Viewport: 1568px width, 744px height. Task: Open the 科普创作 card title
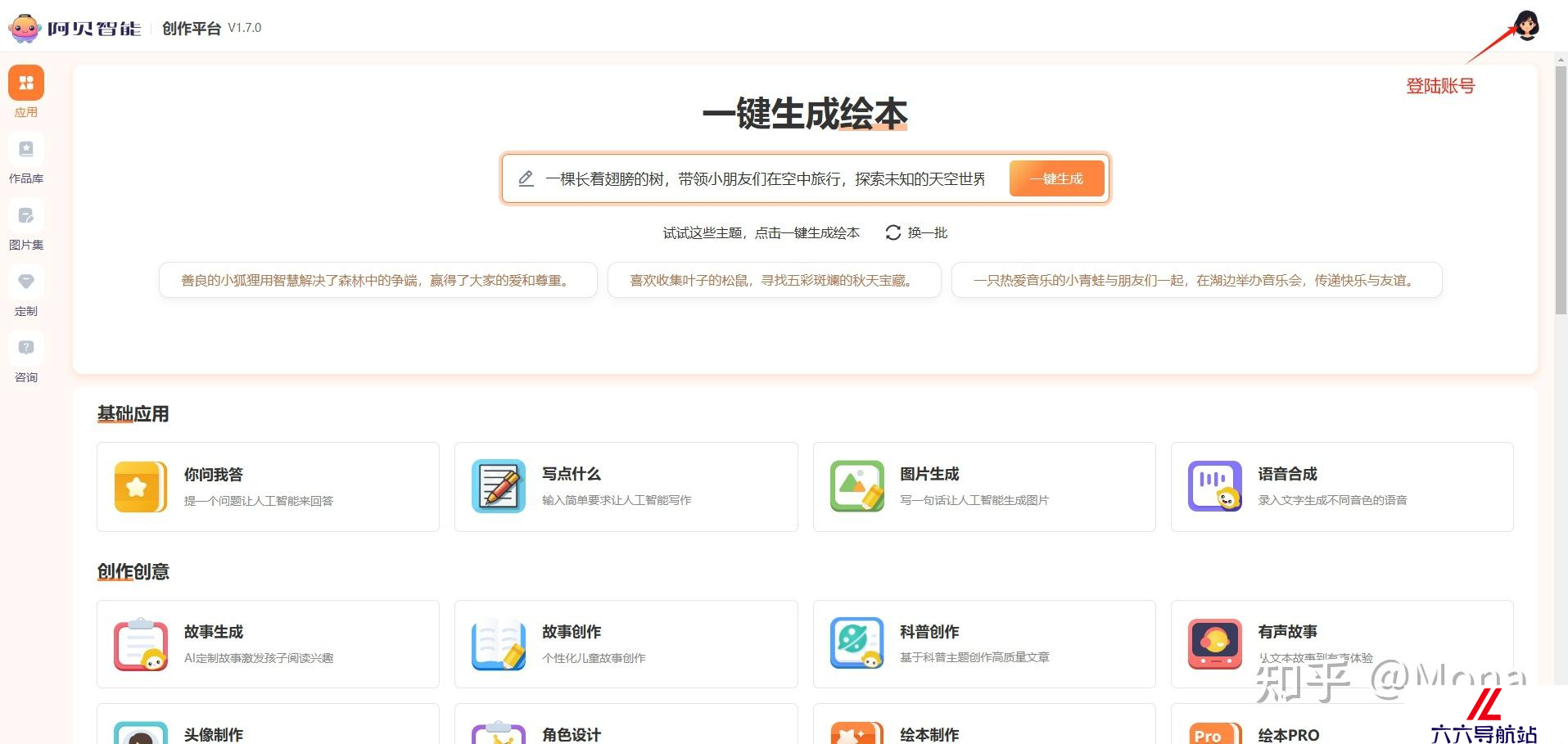point(929,632)
